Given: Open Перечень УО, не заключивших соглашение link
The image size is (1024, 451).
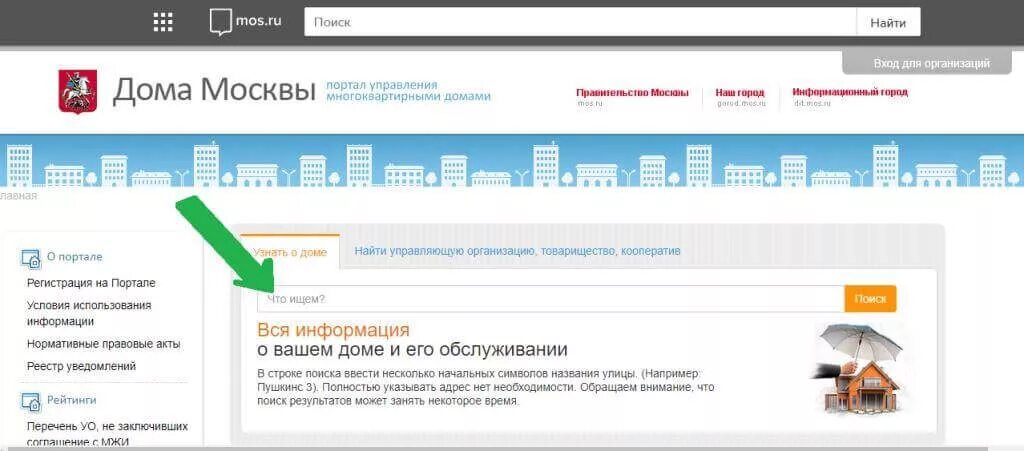Looking at the screenshot, I should click(x=107, y=435).
